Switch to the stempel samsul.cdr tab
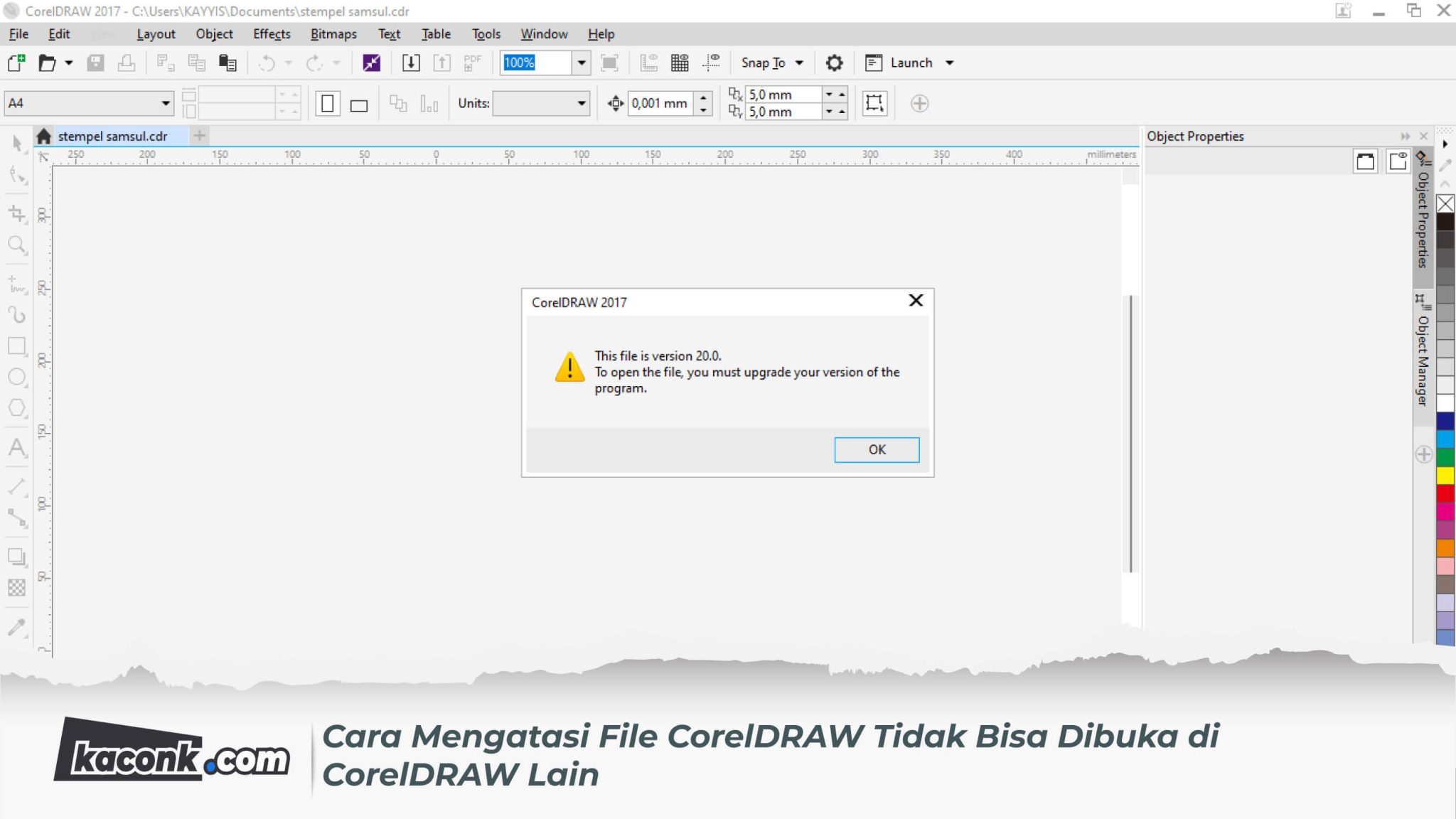The width and height of the screenshot is (1456, 819). click(112, 136)
